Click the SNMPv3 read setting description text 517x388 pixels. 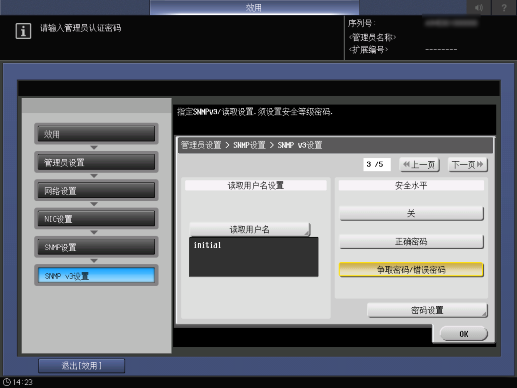pos(255,112)
